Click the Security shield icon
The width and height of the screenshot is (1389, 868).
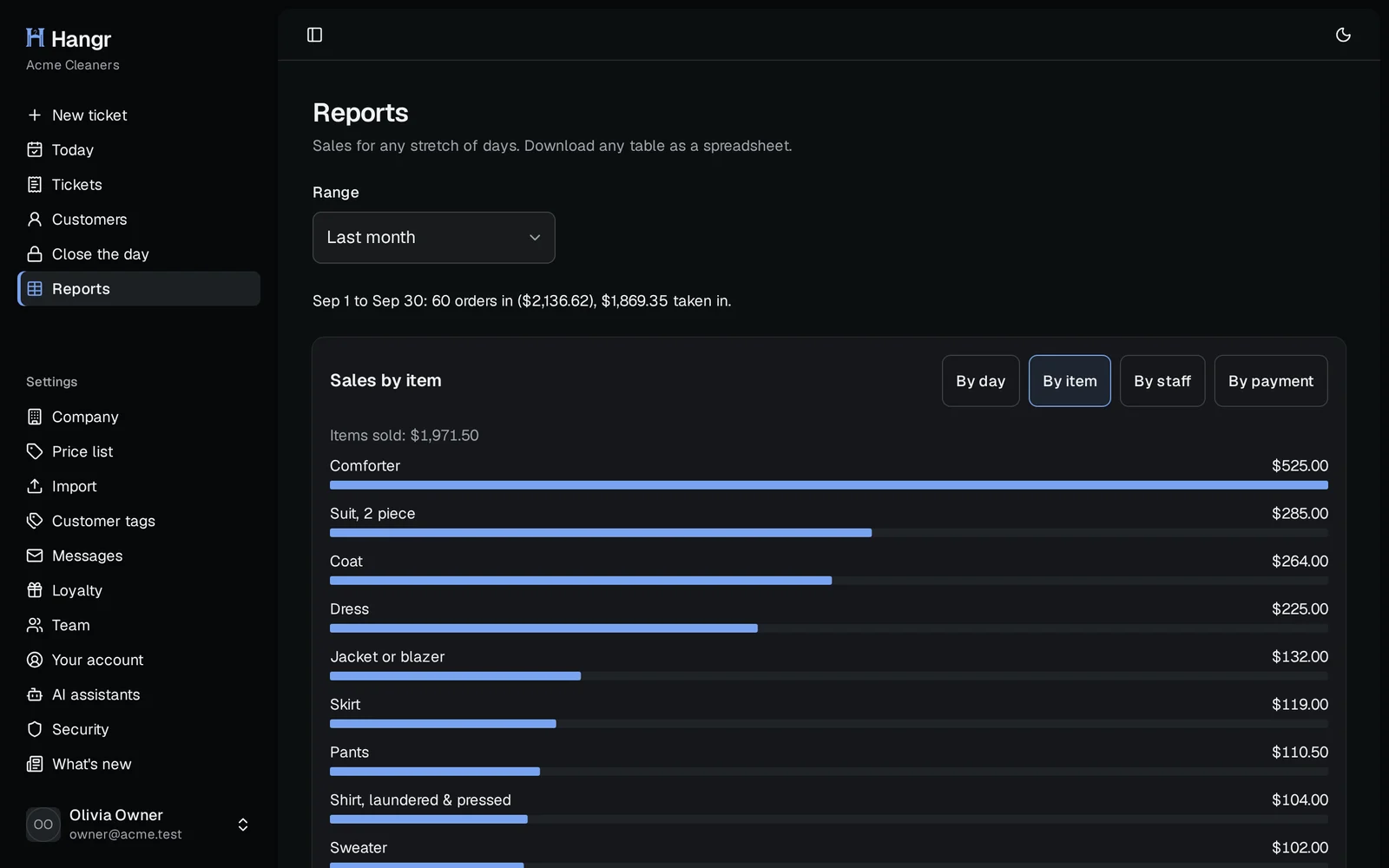point(35,729)
